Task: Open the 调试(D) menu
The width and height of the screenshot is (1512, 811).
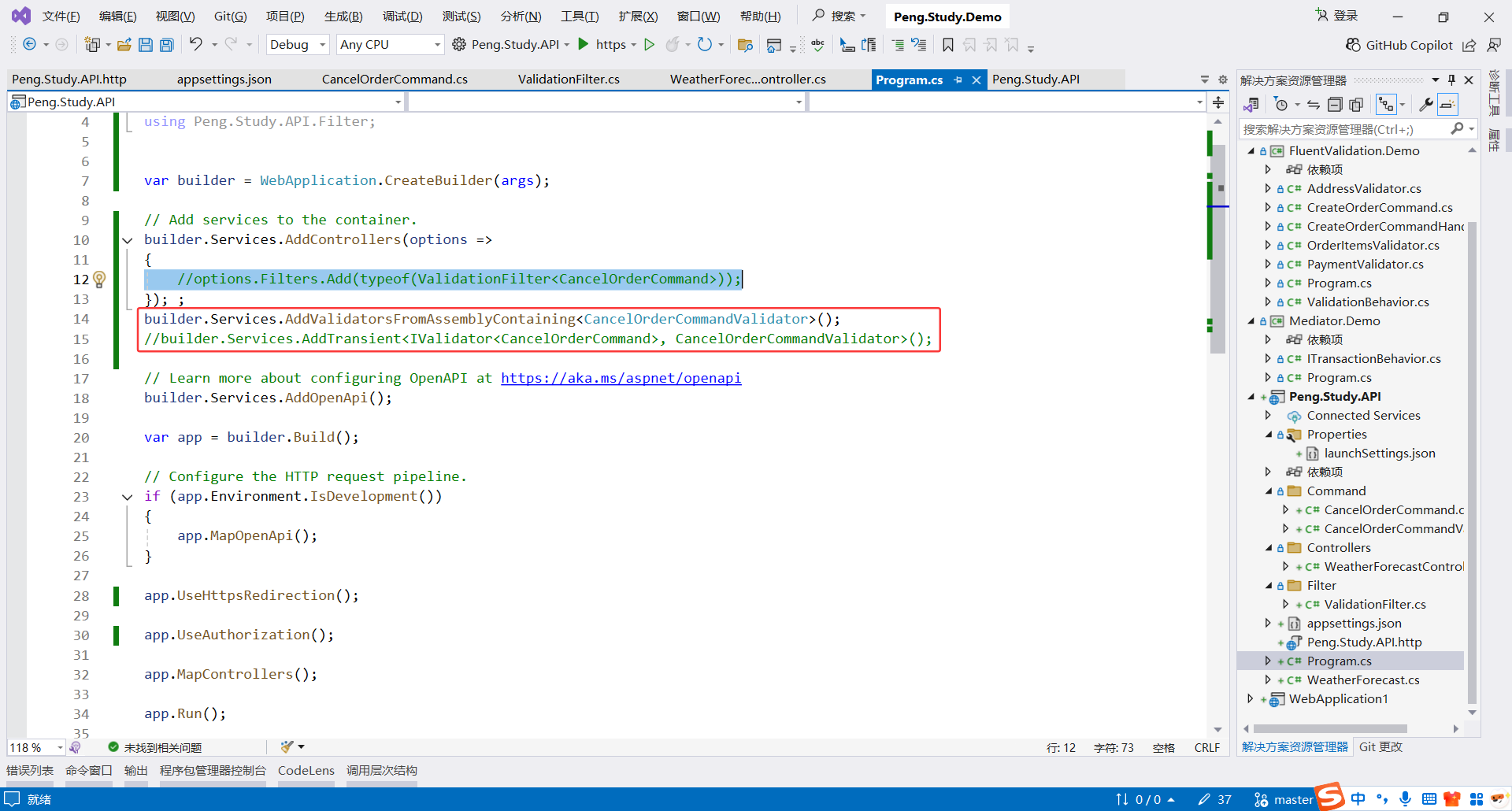Action: pyautogui.click(x=402, y=16)
